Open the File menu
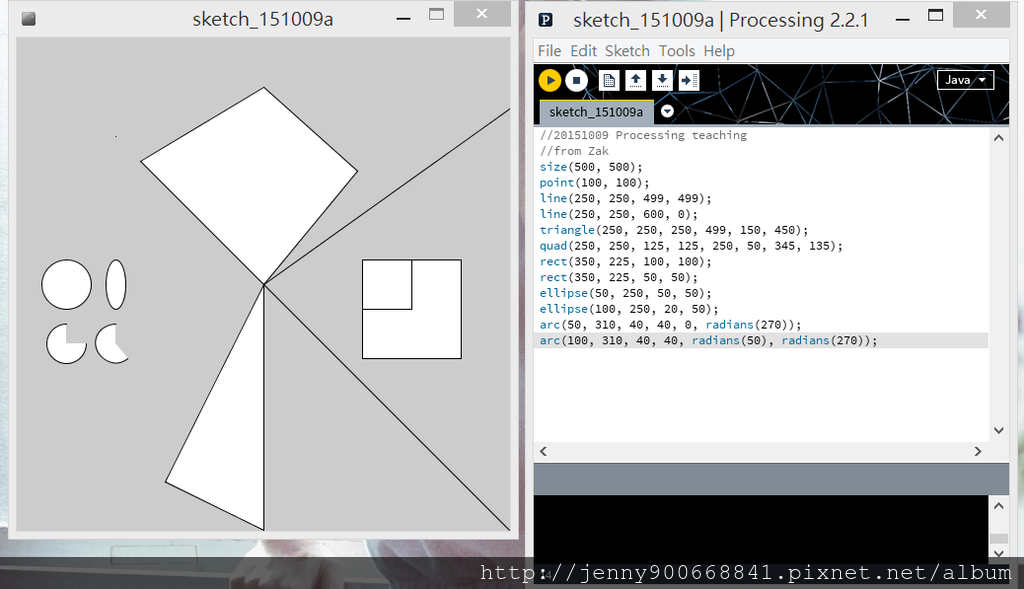Screen dimensions: 1024x589 549,51
